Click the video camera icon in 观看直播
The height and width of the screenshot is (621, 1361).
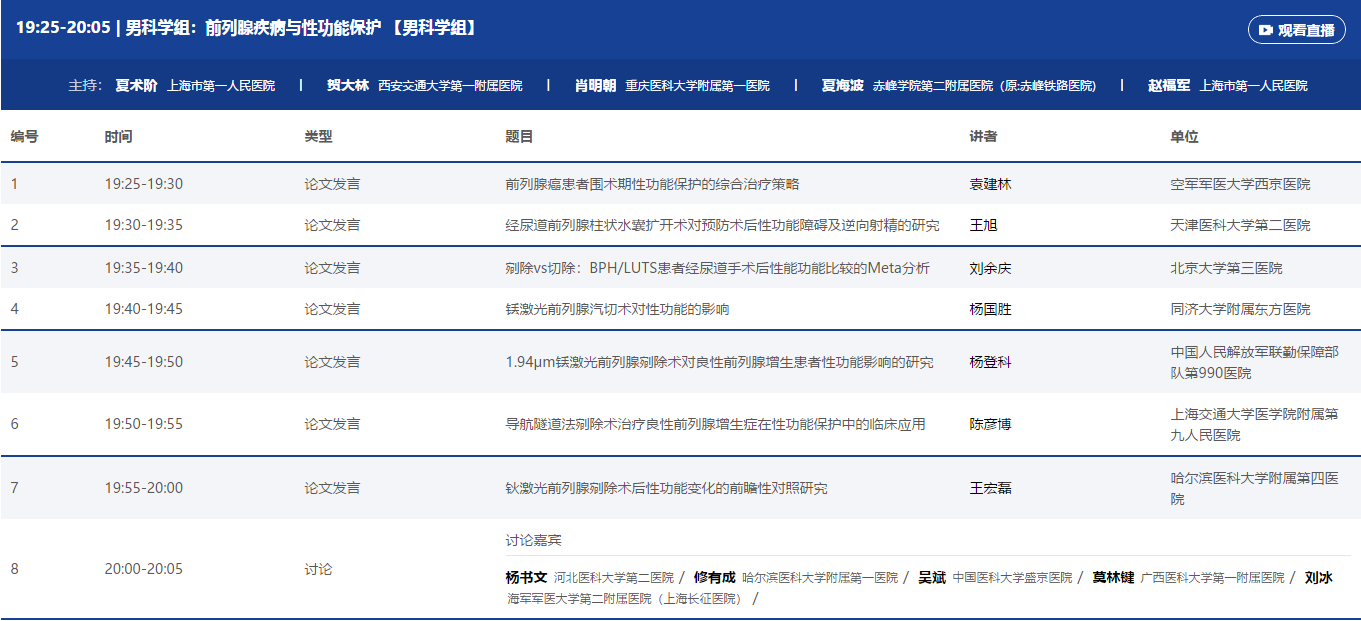click(x=1265, y=30)
